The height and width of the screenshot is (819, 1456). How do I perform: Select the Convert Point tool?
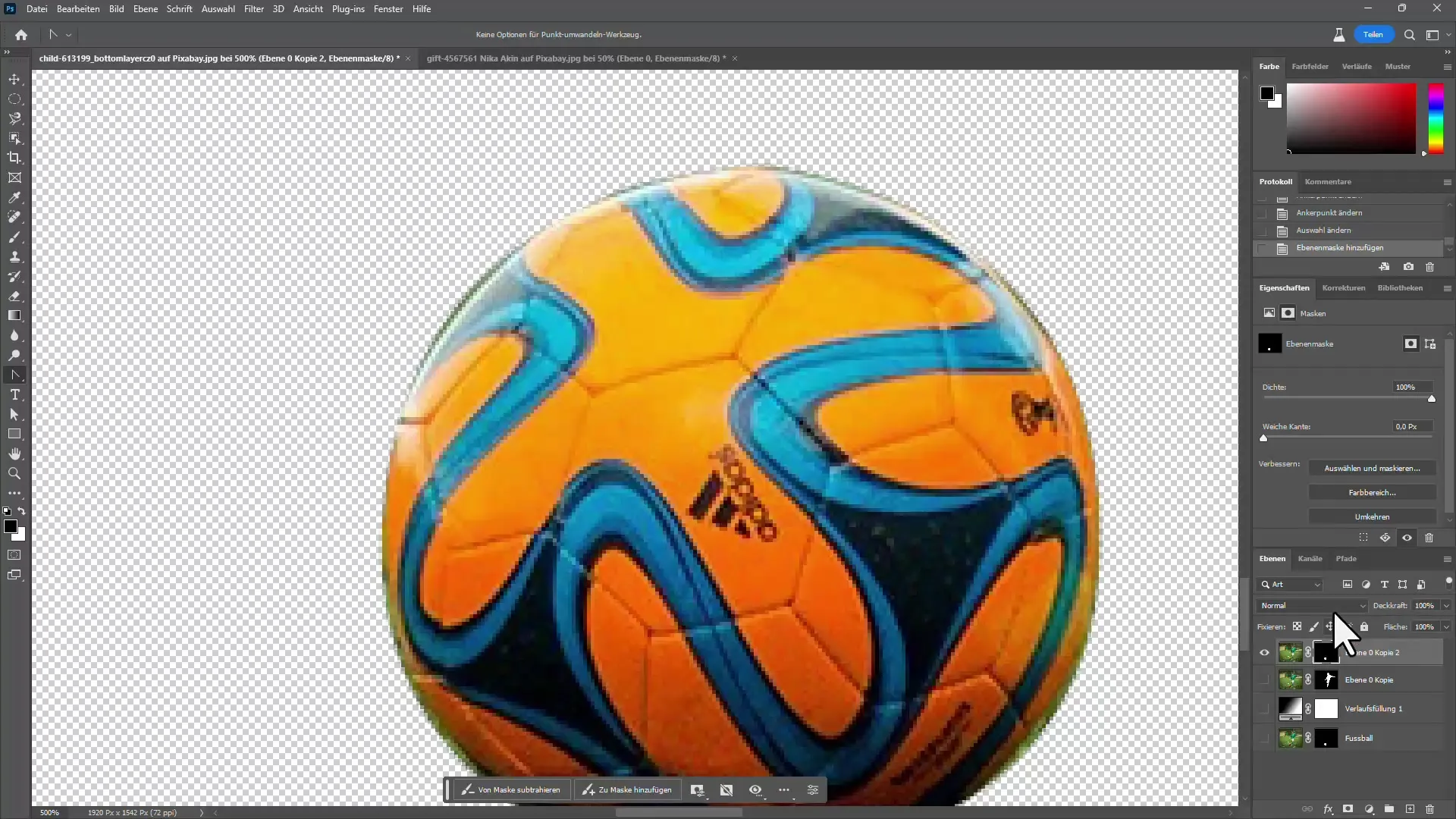[14, 375]
